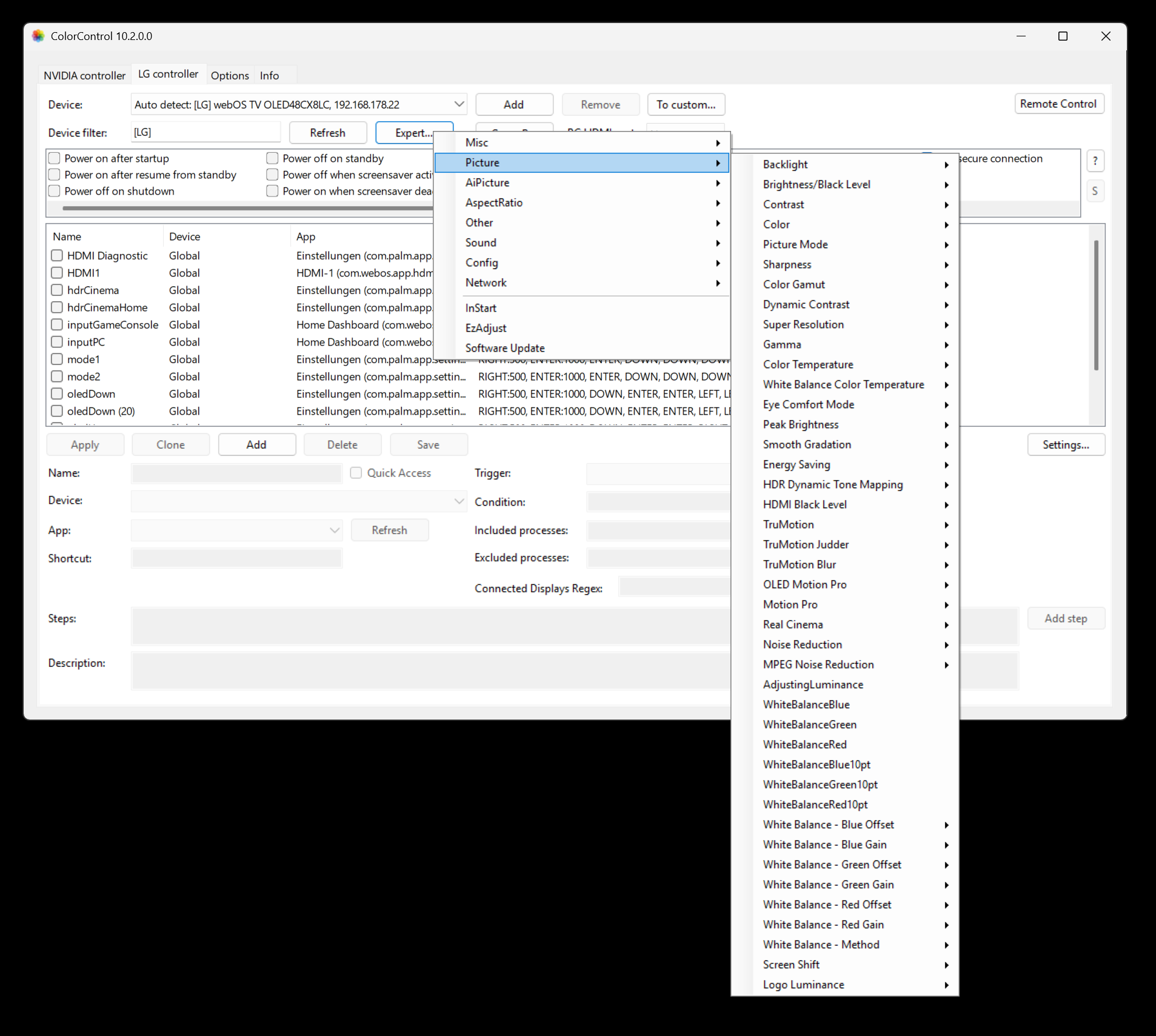Expand the Gamma submenu
This screenshot has height=1036, width=1156.
(845, 344)
